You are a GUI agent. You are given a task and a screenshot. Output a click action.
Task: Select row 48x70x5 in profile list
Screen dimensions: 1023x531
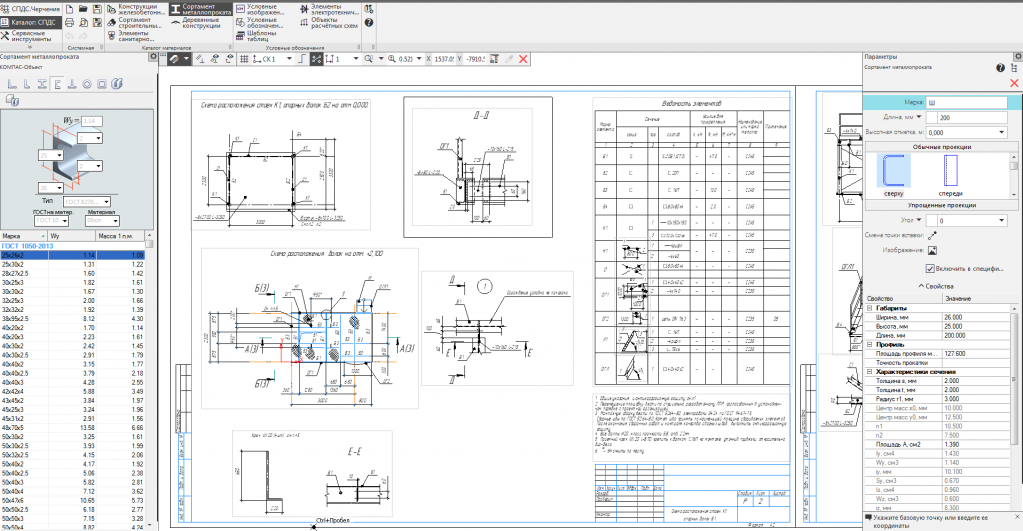[x=72, y=428]
